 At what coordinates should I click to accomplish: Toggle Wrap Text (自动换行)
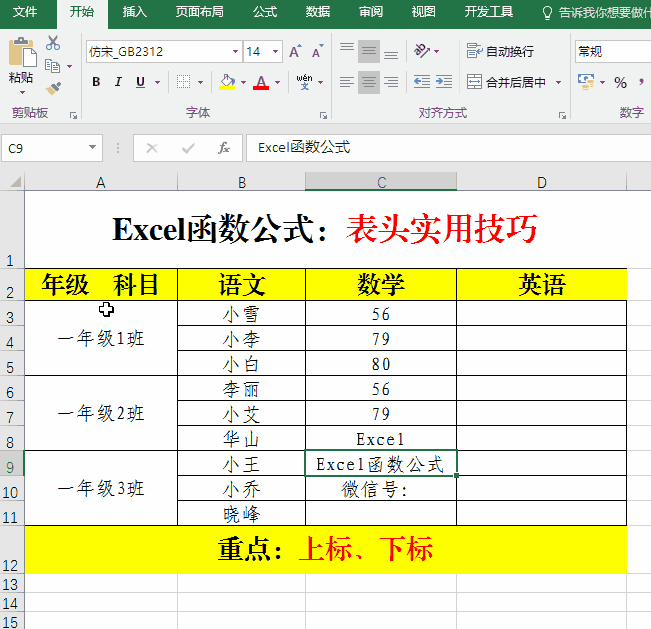pyautogui.click(x=500, y=51)
